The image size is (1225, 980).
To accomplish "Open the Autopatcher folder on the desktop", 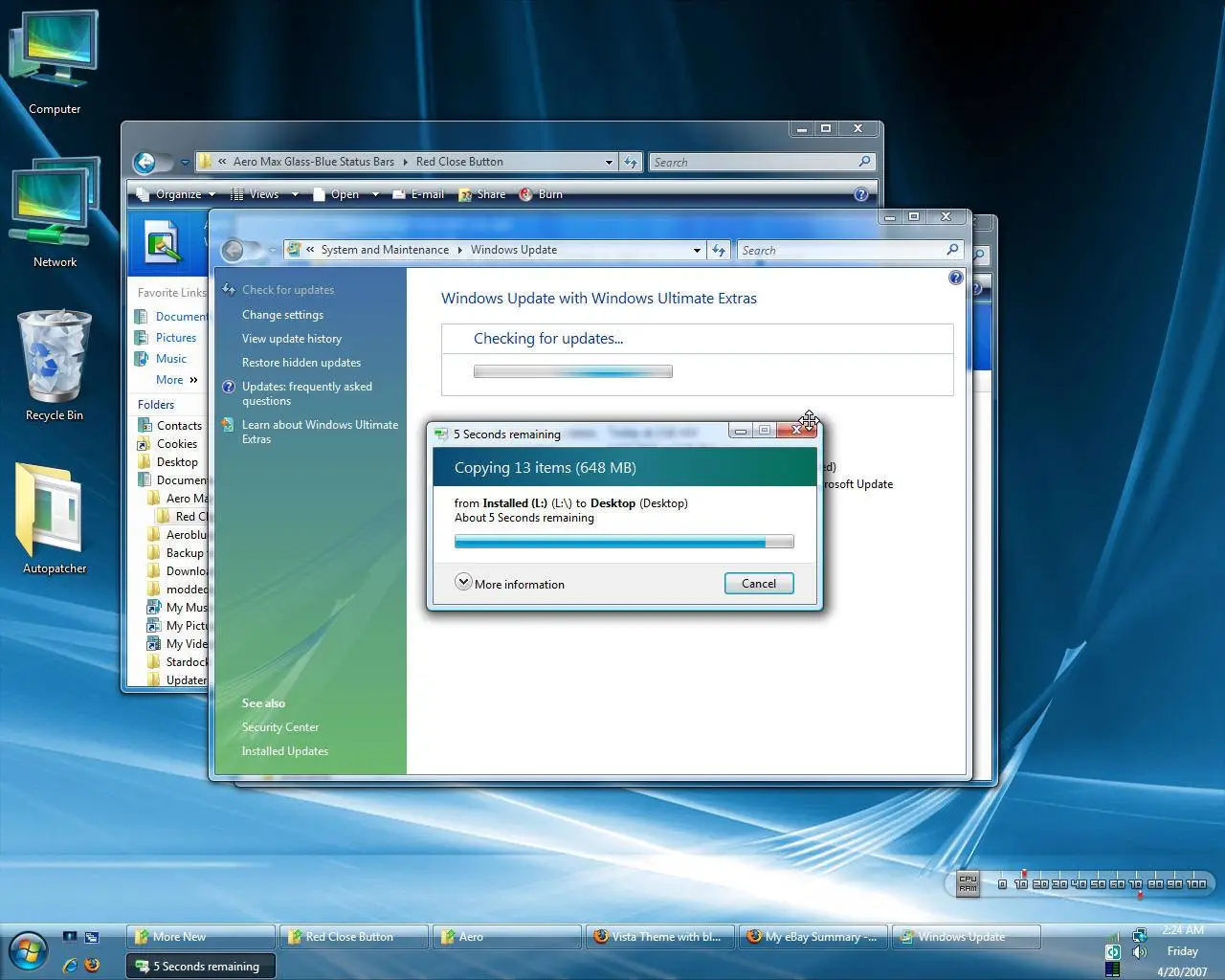I will 55,520.
